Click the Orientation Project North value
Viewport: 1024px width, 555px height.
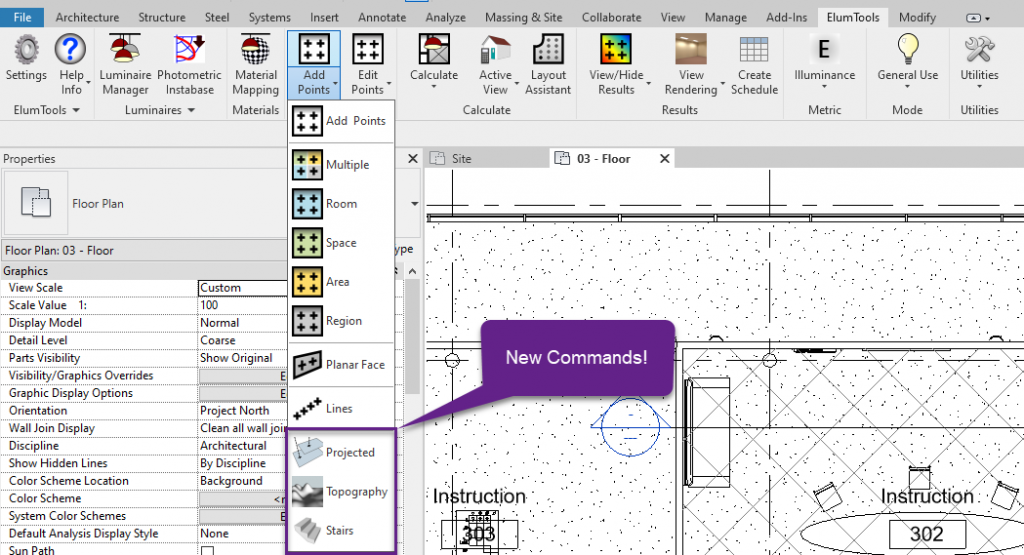tap(243, 411)
